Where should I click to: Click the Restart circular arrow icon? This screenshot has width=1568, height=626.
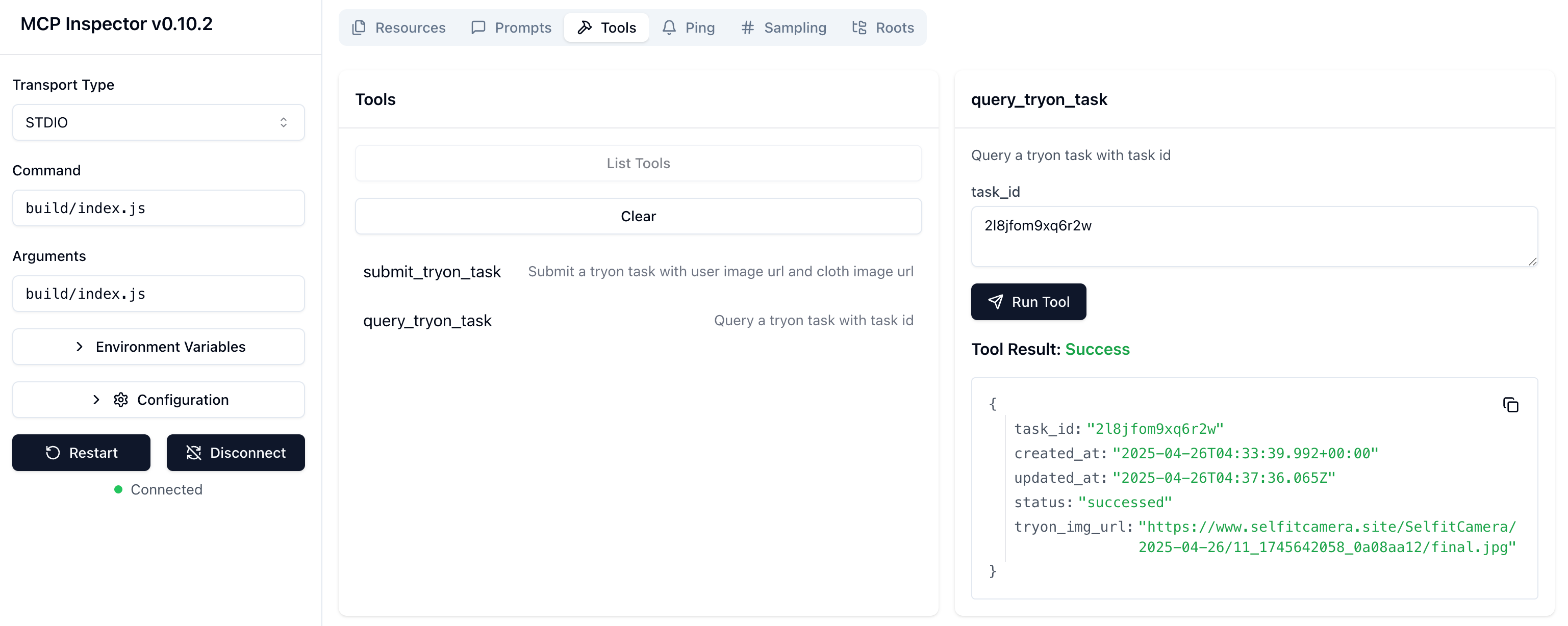point(53,453)
